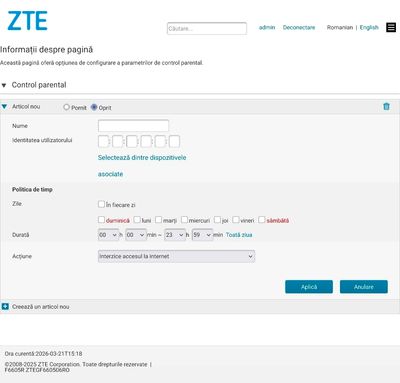Click the first MAC address octet box
The width and height of the screenshot is (400, 383).
pyautogui.click(x=103, y=142)
